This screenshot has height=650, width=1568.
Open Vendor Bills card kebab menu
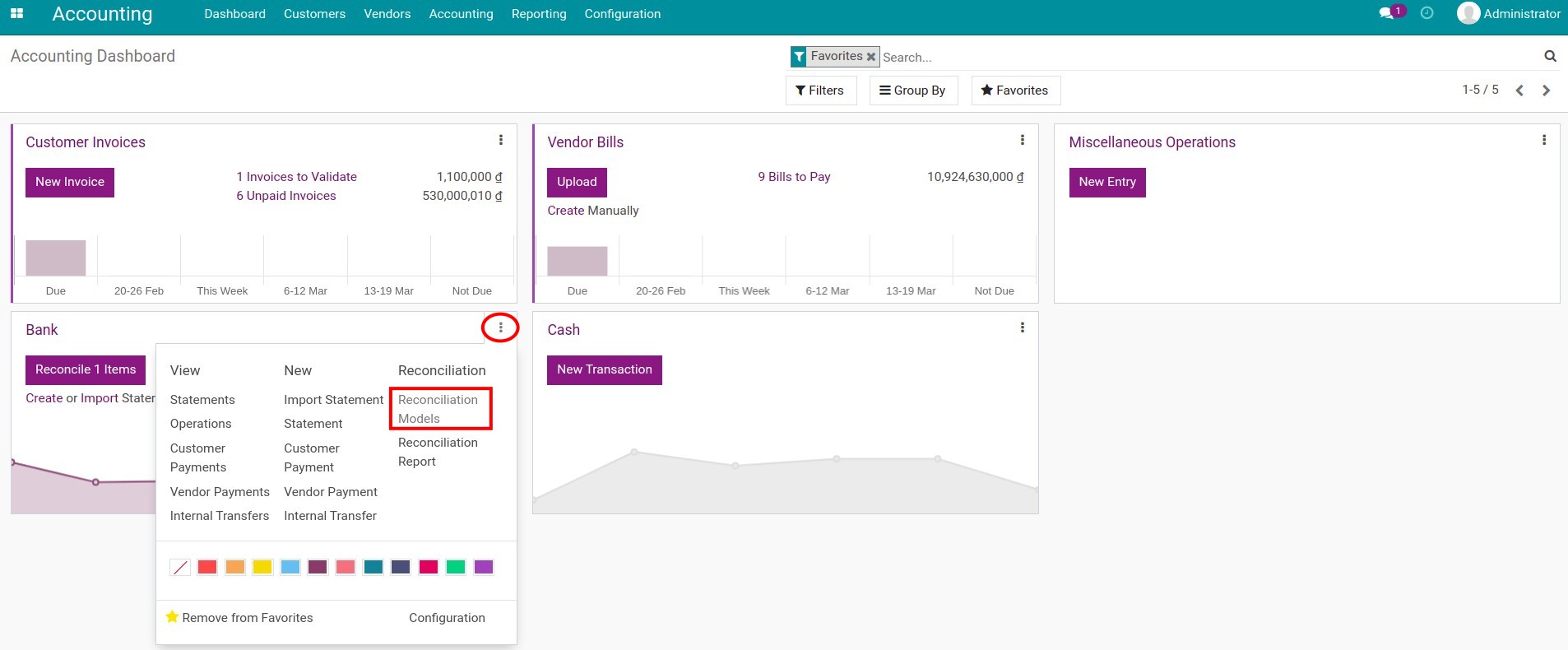[x=1022, y=141]
